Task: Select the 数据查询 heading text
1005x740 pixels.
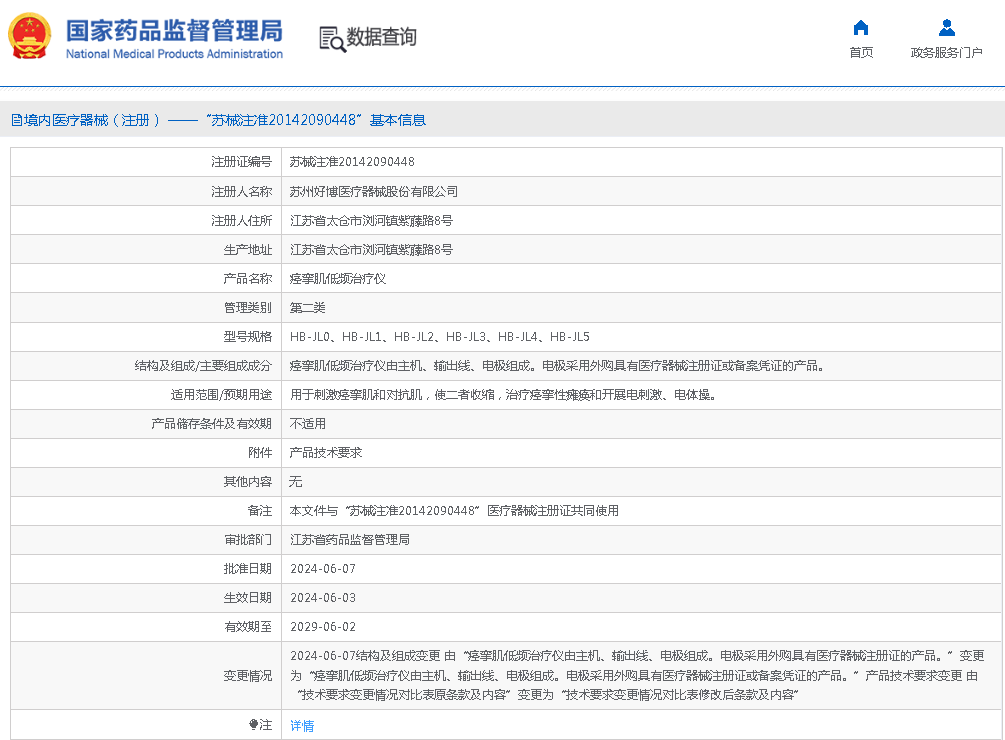Action: pos(381,38)
